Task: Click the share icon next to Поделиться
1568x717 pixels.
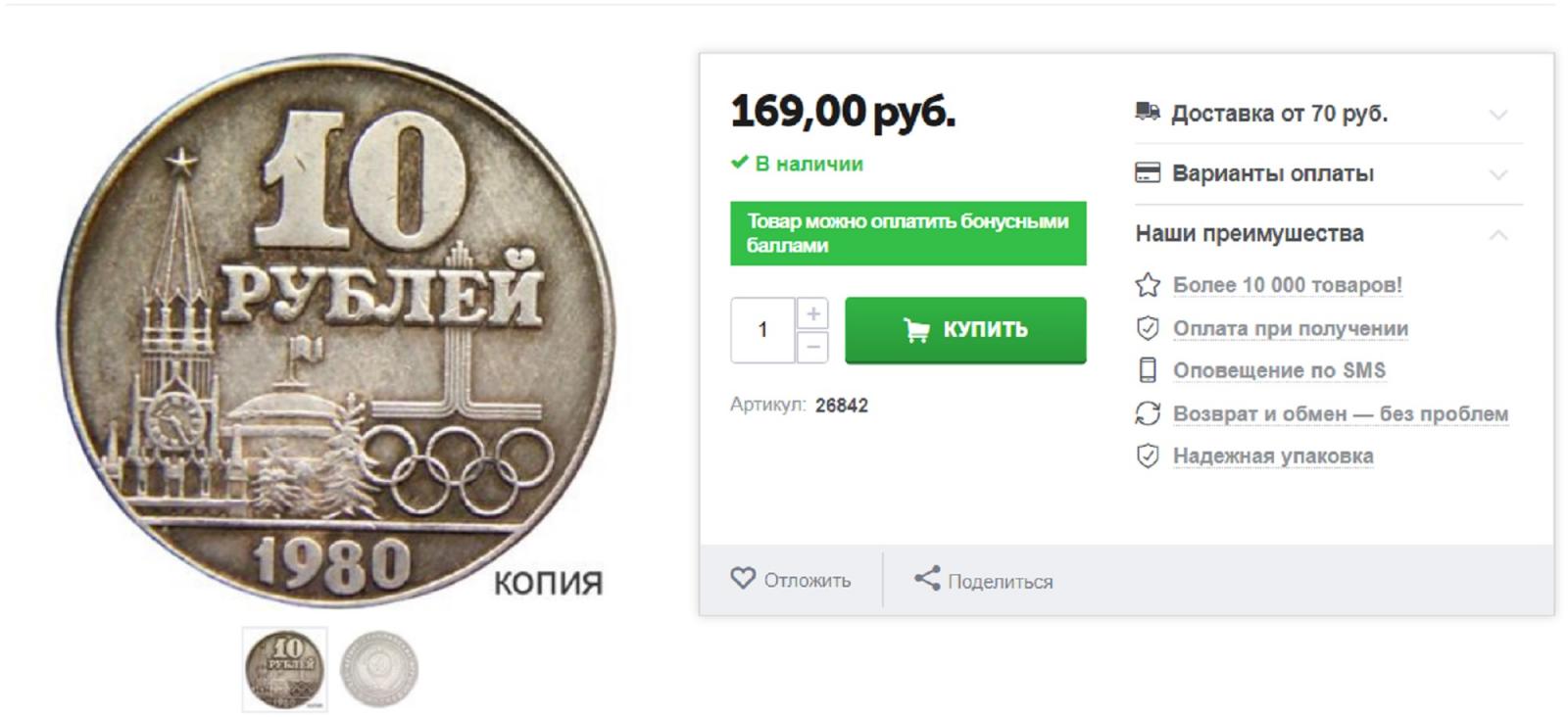Action: (927, 579)
